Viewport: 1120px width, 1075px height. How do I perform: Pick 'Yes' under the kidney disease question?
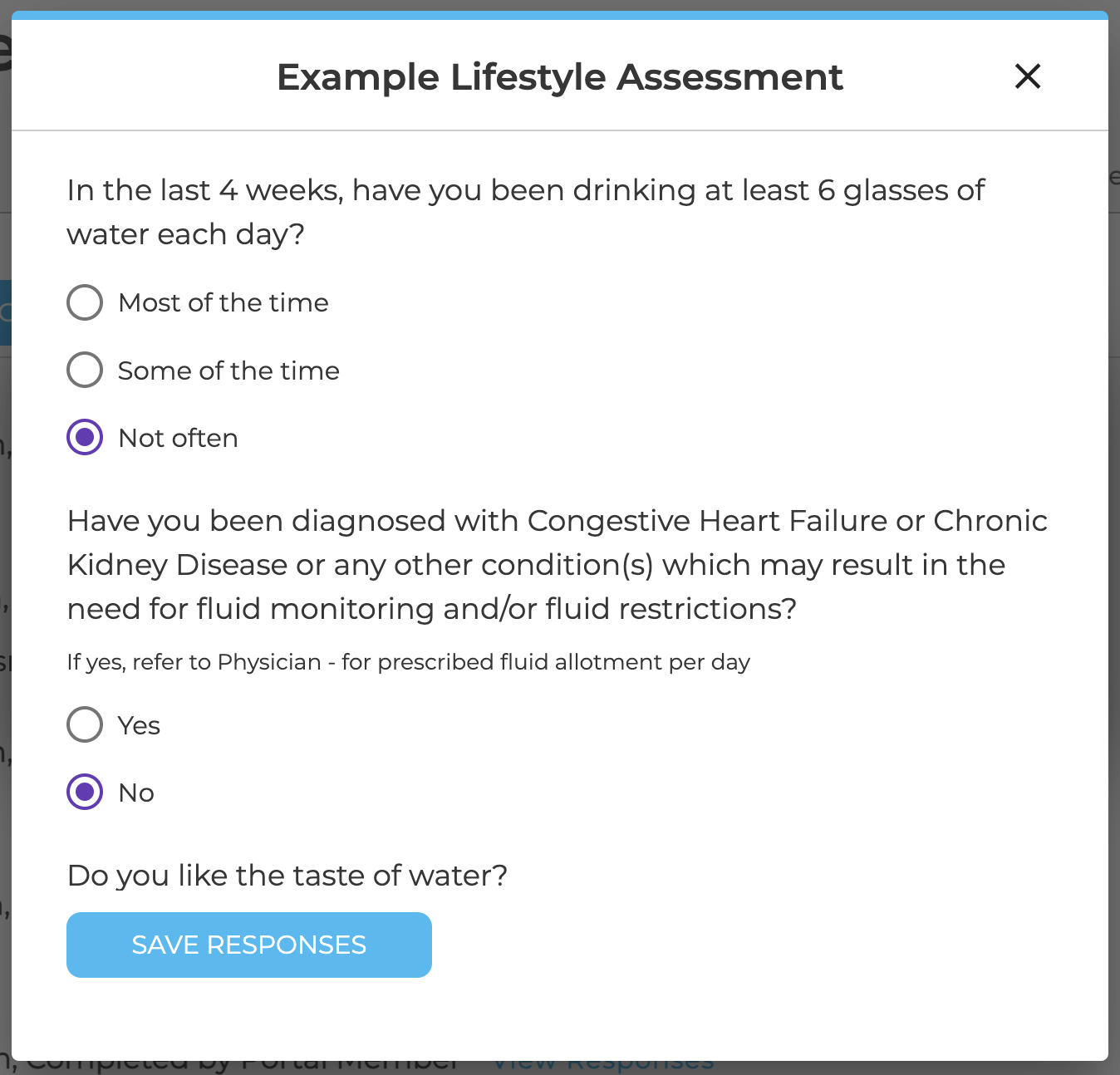[84, 724]
